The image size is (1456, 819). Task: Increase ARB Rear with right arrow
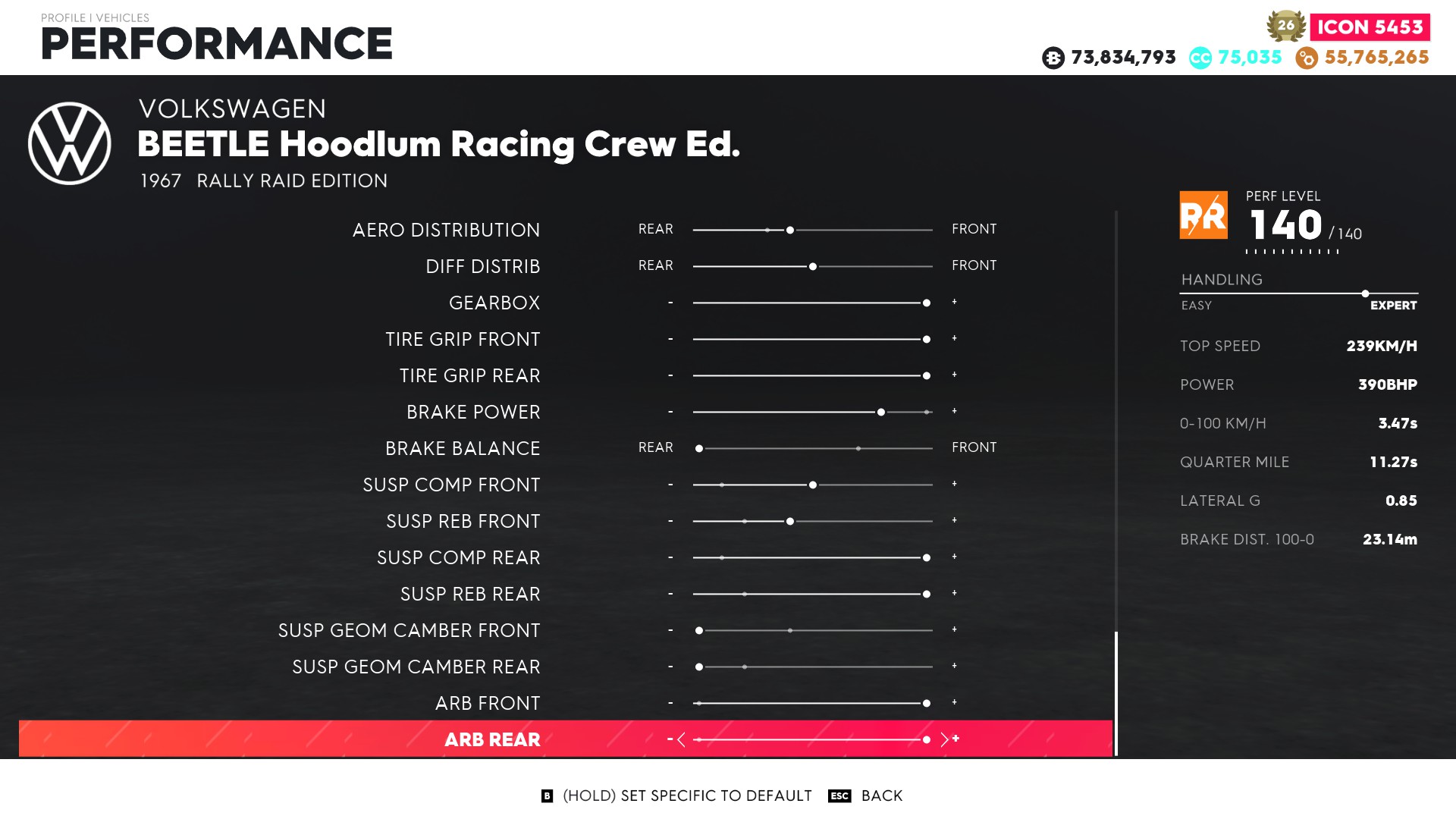click(x=944, y=739)
